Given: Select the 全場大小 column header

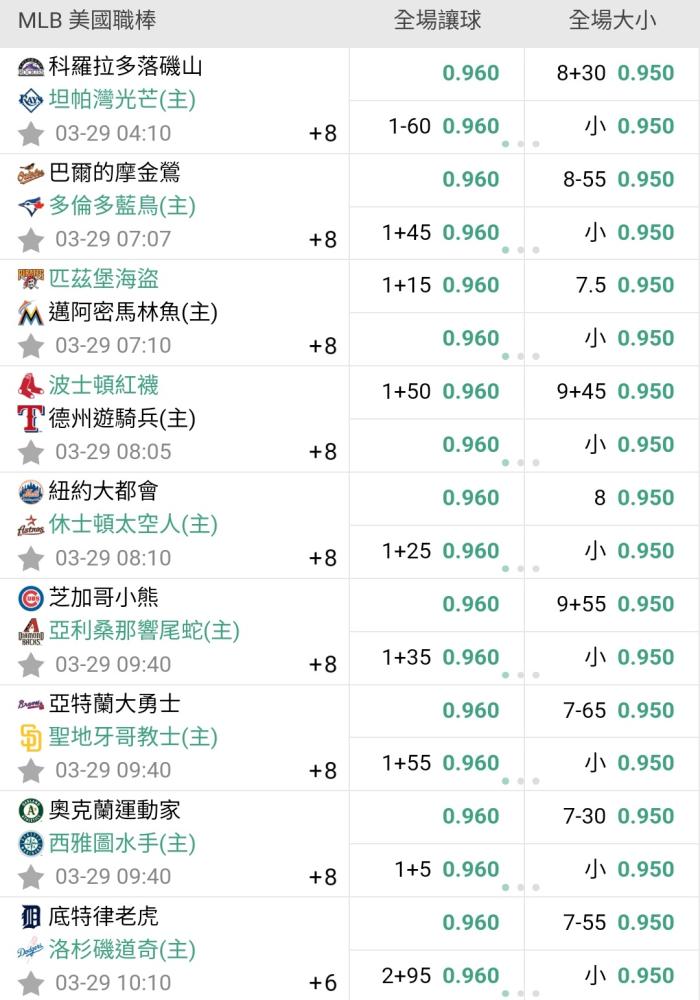Looking at the screenshot, I should [x=612, y=20].
